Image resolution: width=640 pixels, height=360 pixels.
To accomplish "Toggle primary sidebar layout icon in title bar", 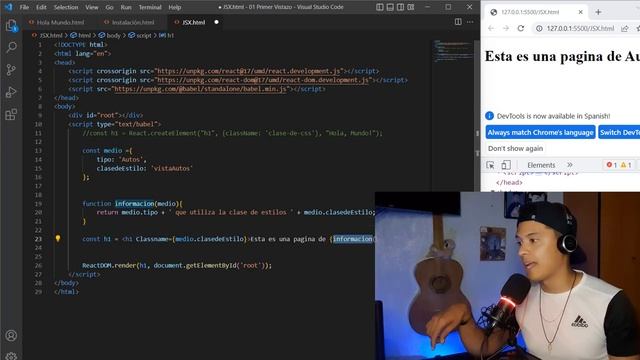I will [380, 7].
